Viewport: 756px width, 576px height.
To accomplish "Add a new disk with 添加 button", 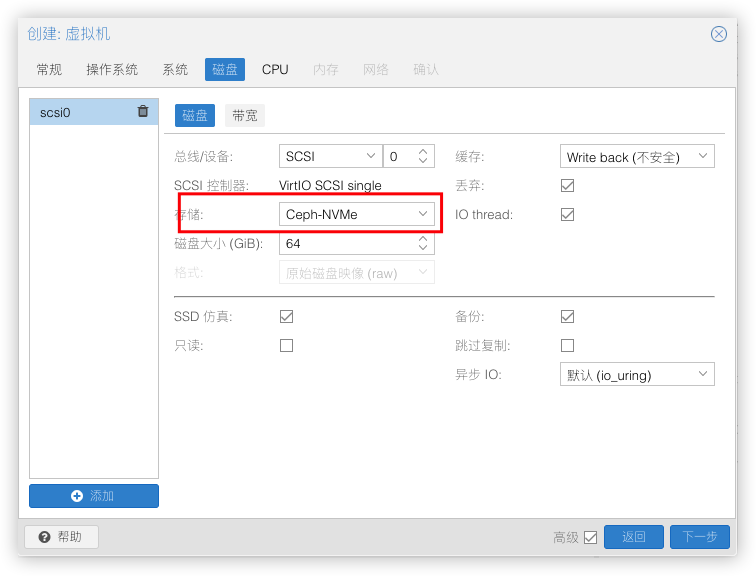I will 94,496.
